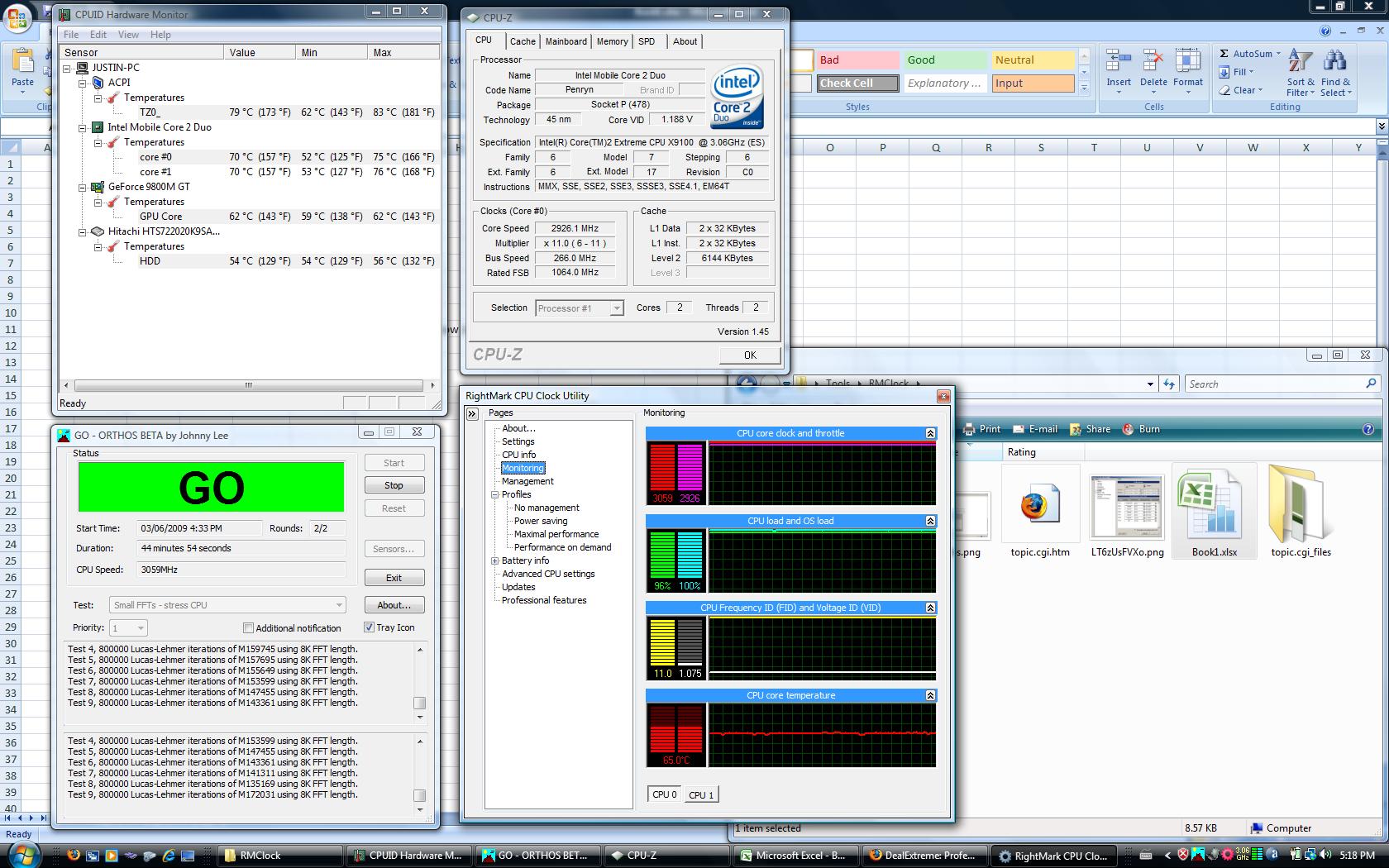The height and width of the screenshot is (868, 1389).
Task: Click the Firefox quick launch icon in taskbar
Action: [x=73, y=856]
